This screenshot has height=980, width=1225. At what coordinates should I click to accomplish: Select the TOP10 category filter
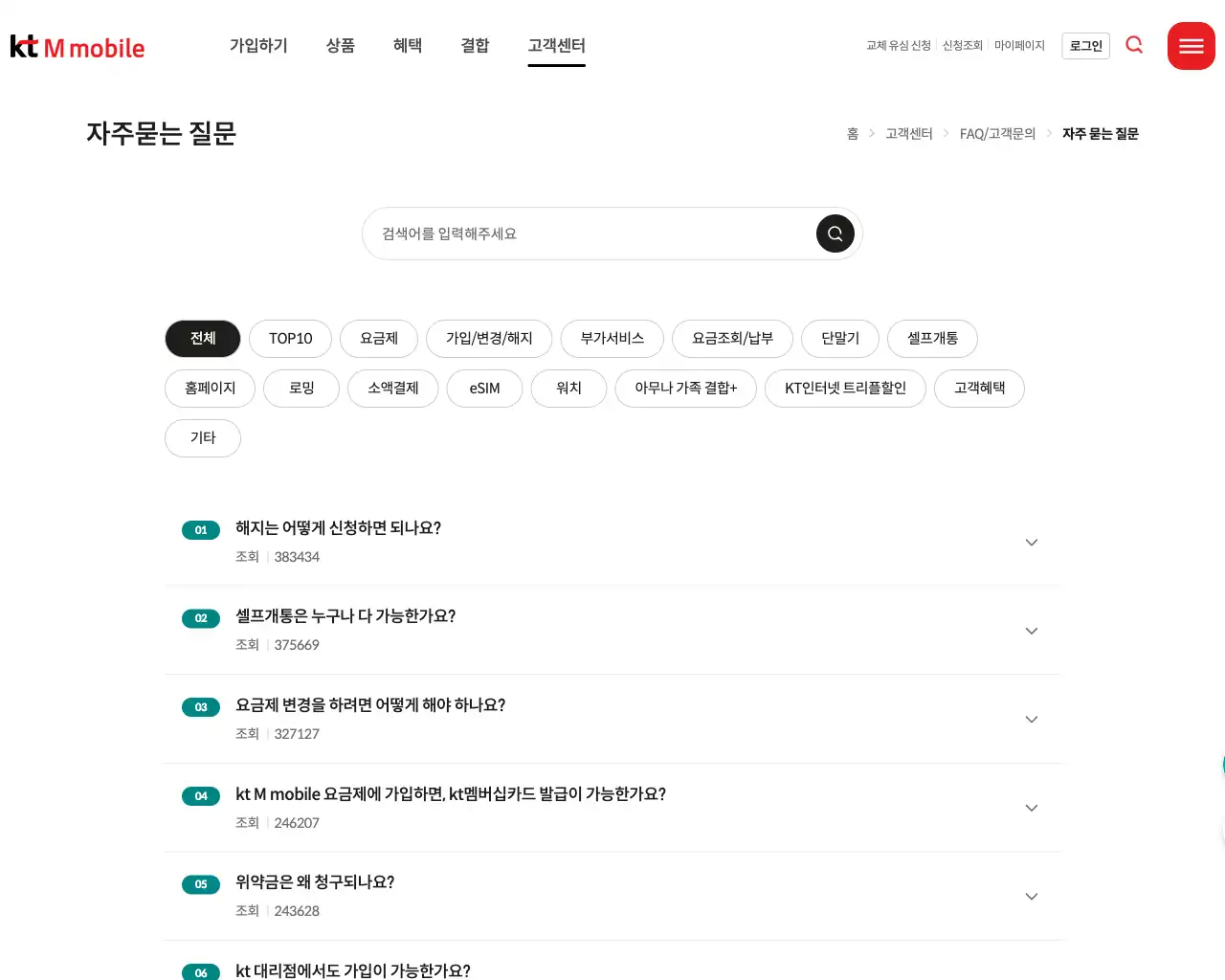290,339
